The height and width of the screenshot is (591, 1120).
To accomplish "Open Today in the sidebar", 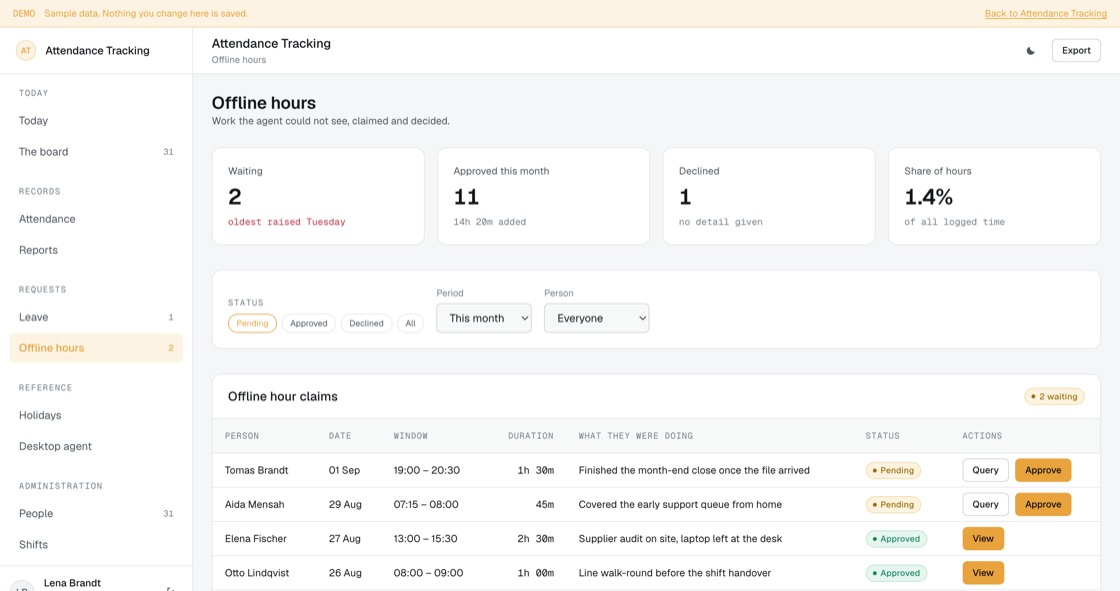I will pyautogui.click(x=96, y=121).
